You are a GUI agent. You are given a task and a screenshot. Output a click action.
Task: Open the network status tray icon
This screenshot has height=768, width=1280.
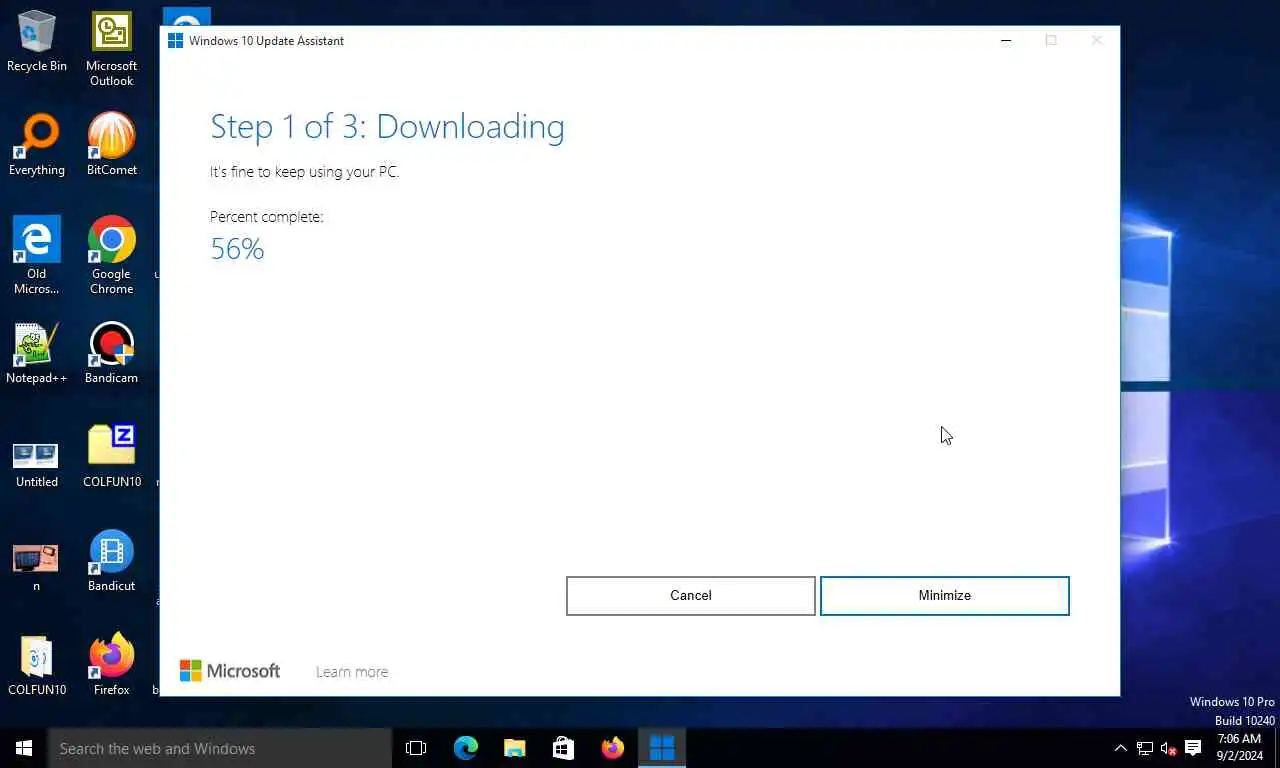(1145, 748)
